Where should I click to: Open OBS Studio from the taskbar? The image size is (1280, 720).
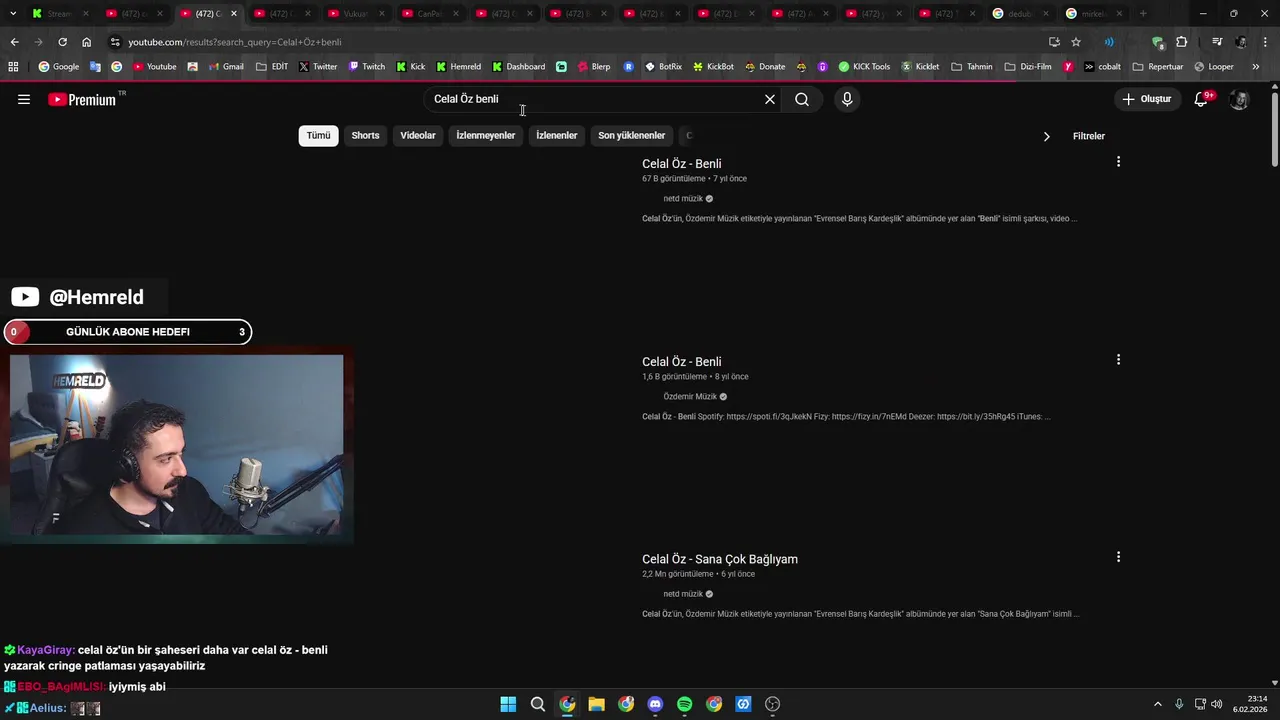pyautogui.click(x=772, y=704)
